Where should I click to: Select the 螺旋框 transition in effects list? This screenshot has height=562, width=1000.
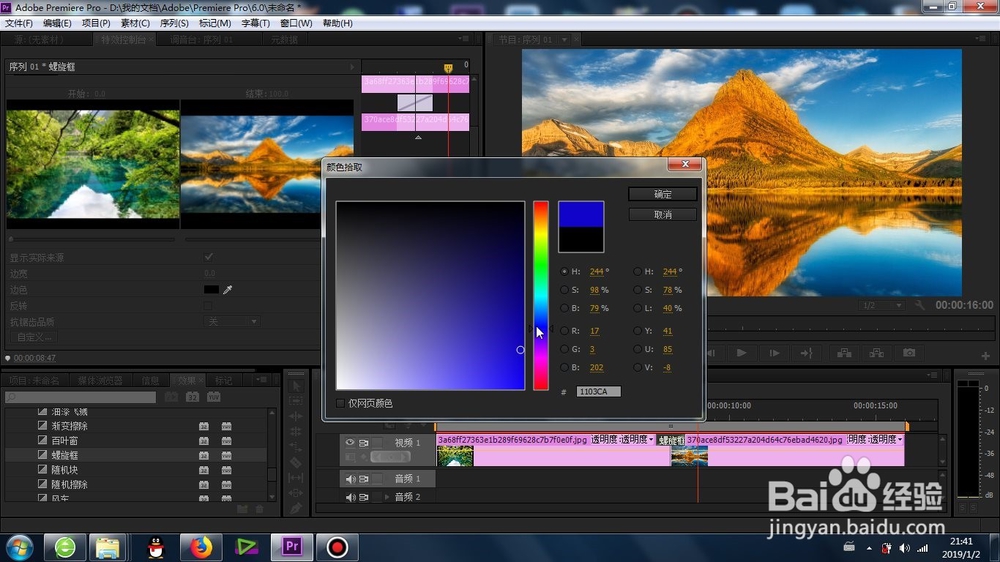pyautogui.click(x=136, y=455)
